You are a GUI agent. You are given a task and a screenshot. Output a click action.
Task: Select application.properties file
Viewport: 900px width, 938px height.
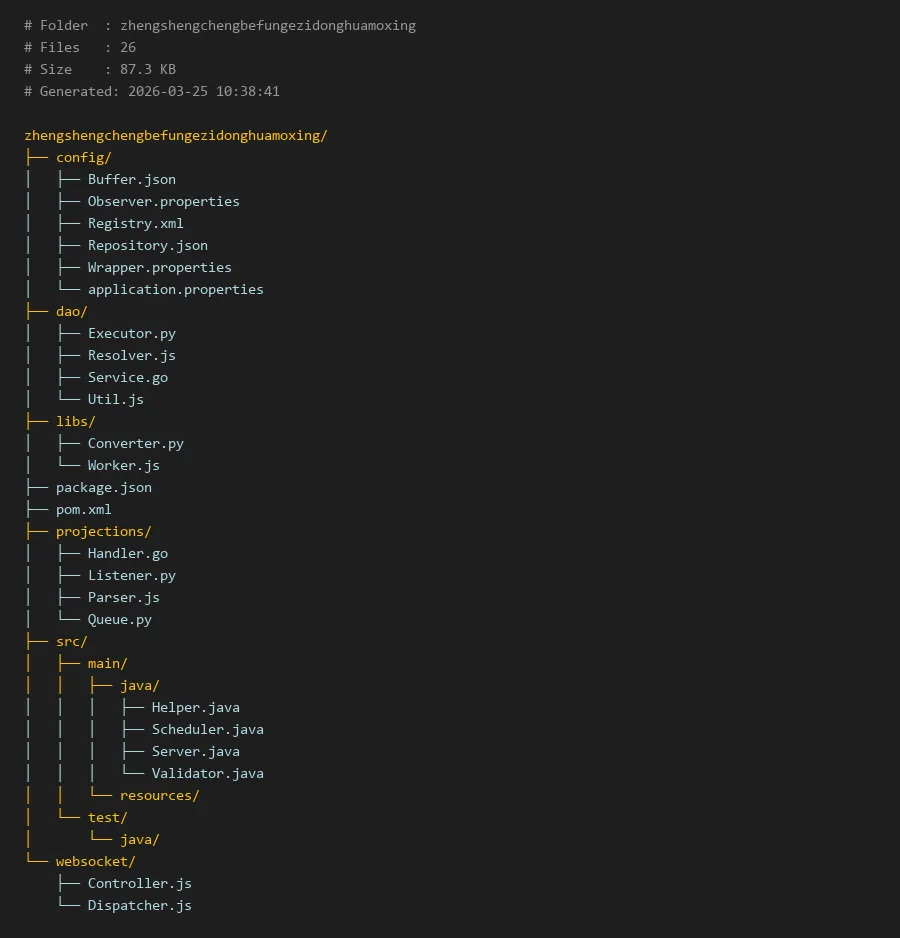[x=175, y=289]
